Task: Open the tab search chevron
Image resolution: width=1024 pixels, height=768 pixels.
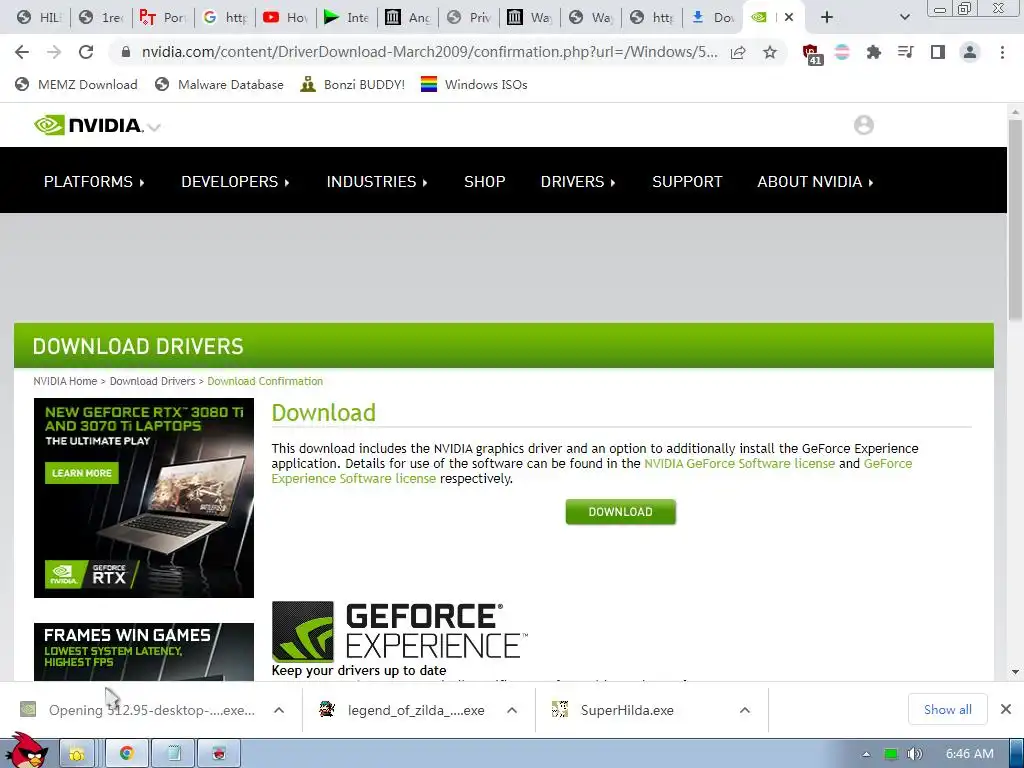Action: click(904, 17)
